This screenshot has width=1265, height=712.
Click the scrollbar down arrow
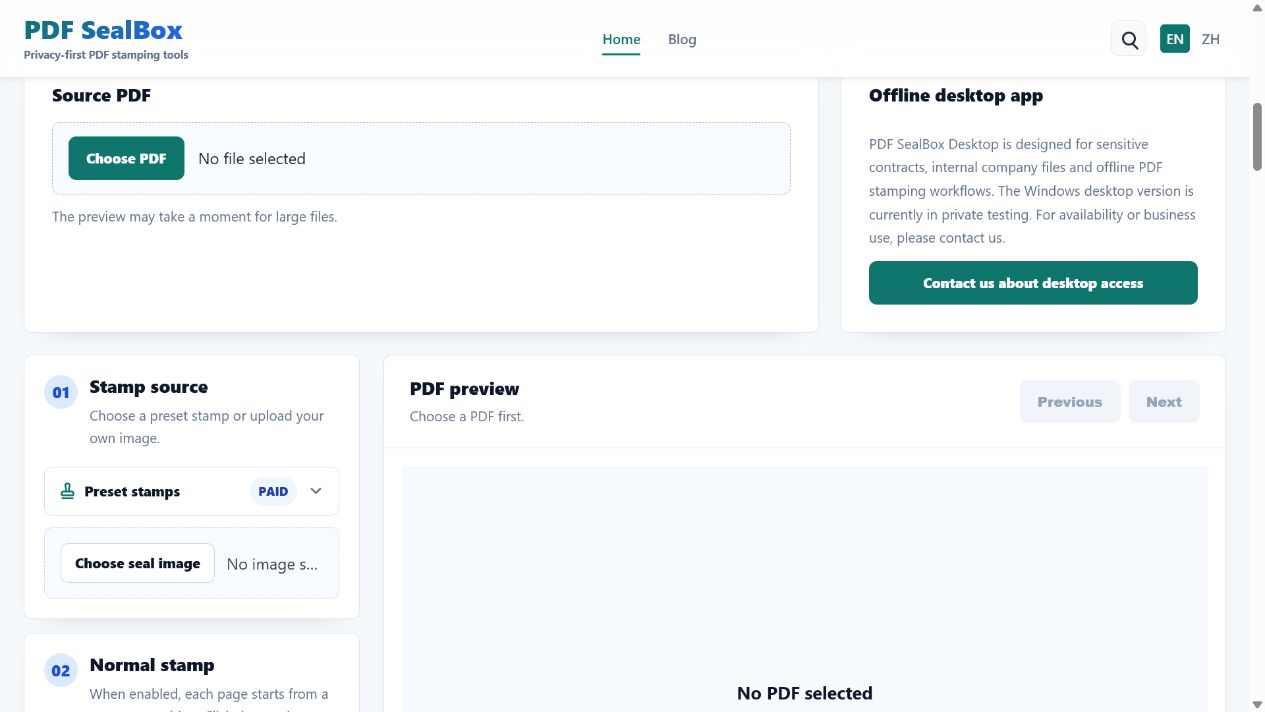[x=1258, y=704]
